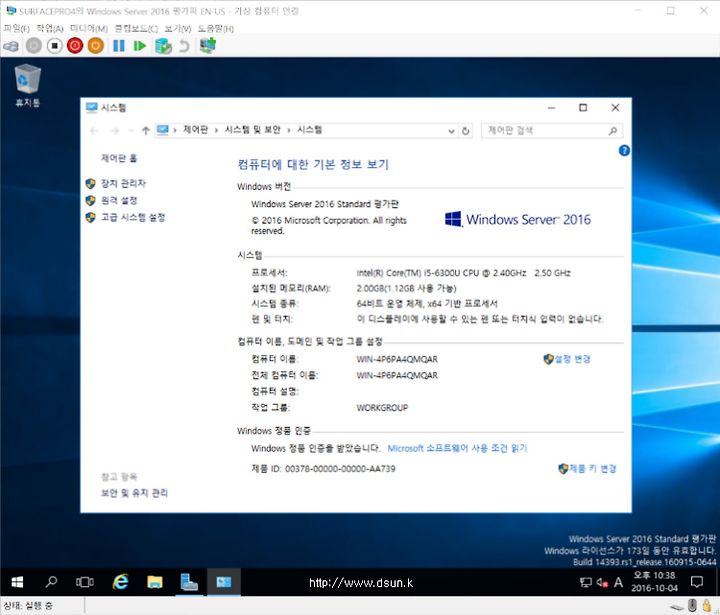Image resolution: width=720 pixels, height=615 pixels.
Task: Open 고급 시스템 설정 link
Action: [x=133, y=218]
